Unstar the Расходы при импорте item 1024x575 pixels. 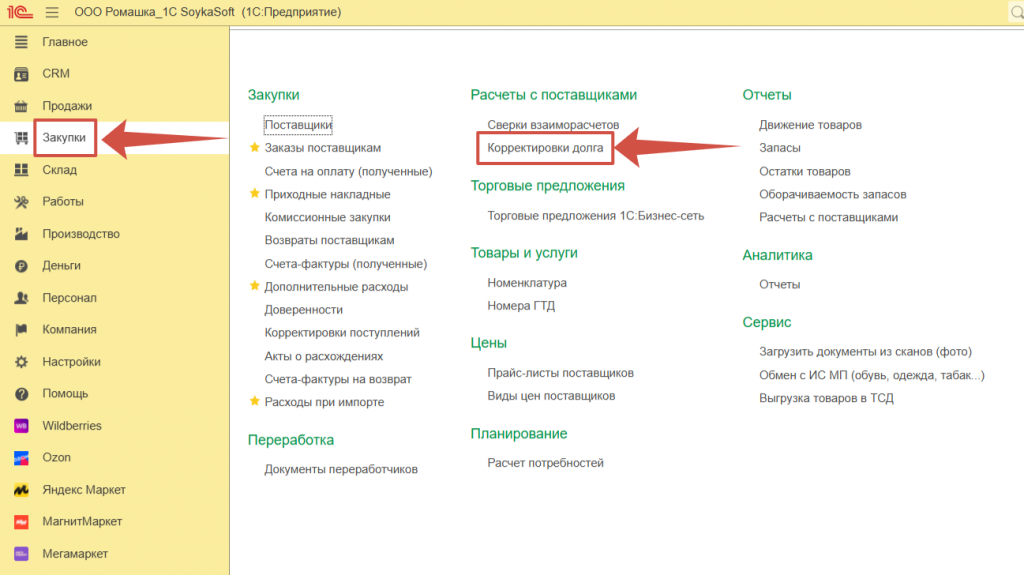click(254, 402)
